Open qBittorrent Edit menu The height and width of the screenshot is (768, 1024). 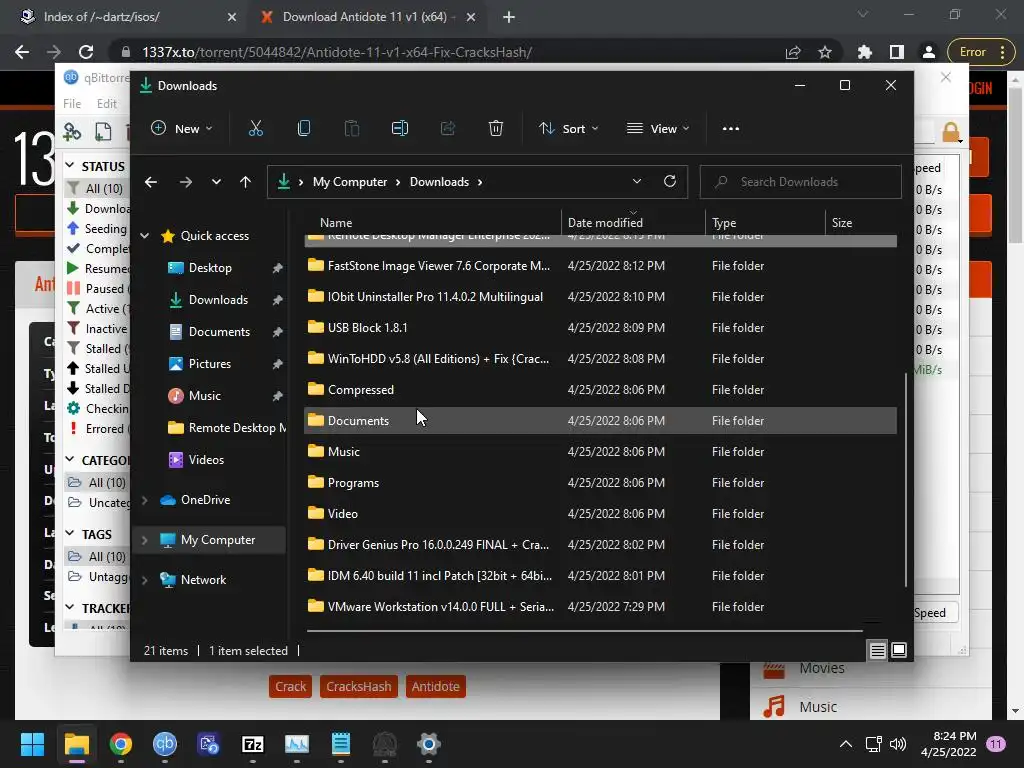point(106,104)
